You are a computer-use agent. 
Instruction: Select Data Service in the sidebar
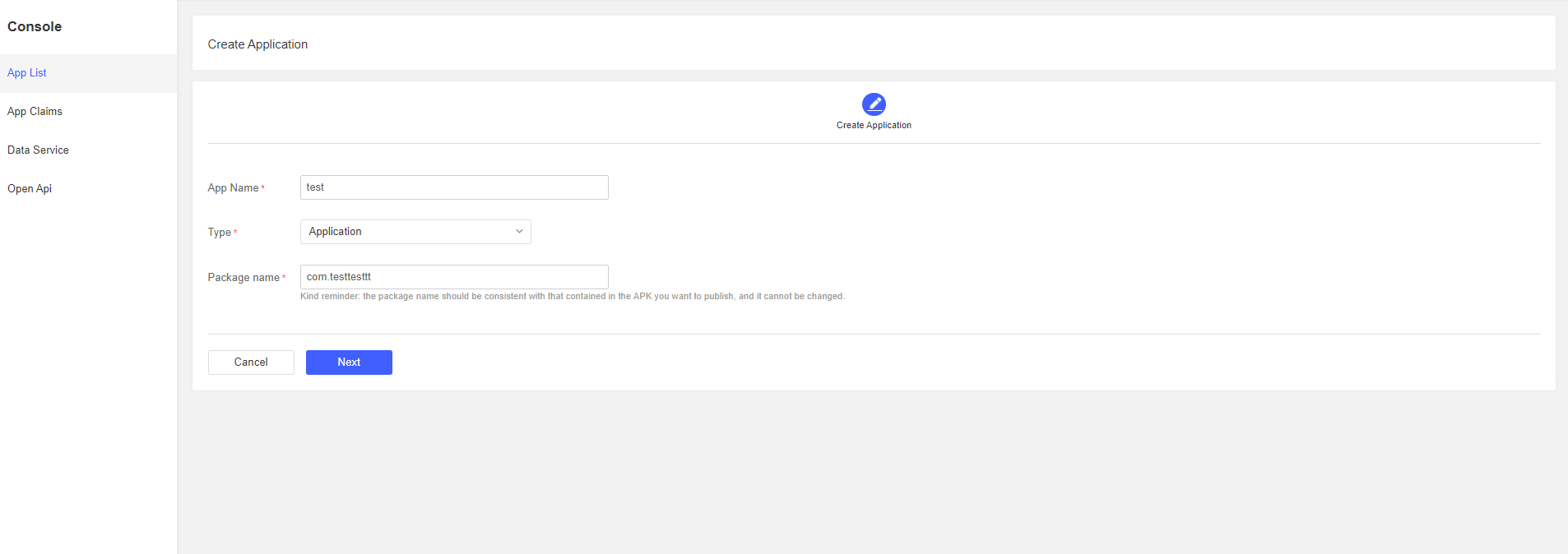coord(38,150)
